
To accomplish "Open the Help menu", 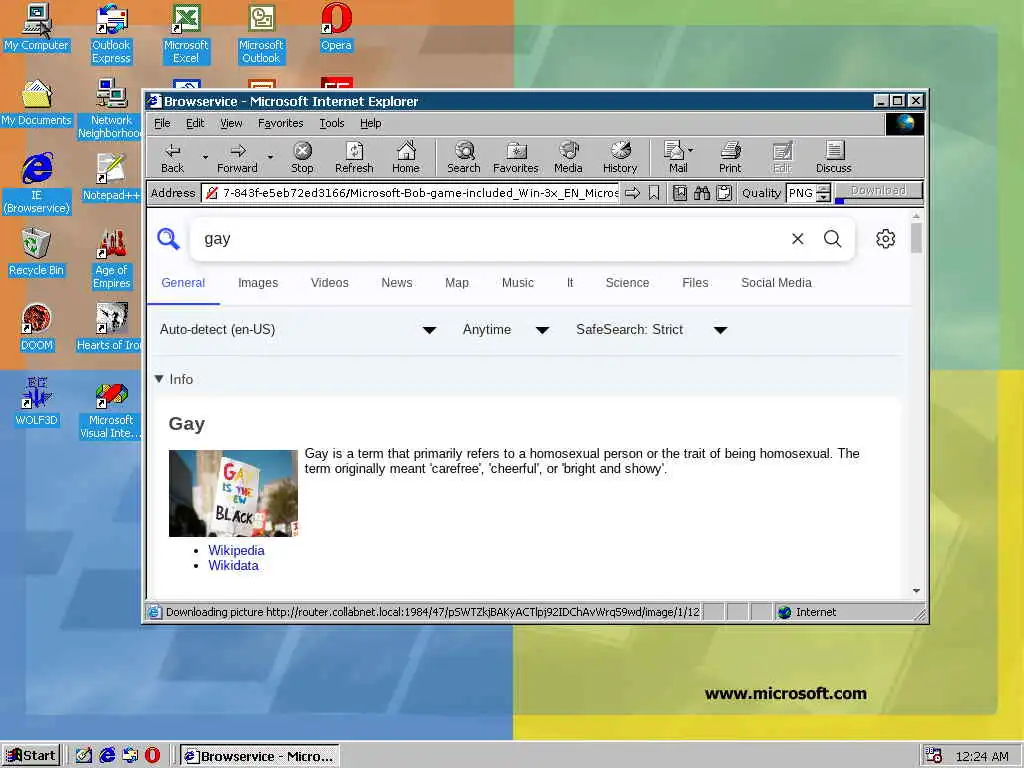I will [x=370, y=123].
